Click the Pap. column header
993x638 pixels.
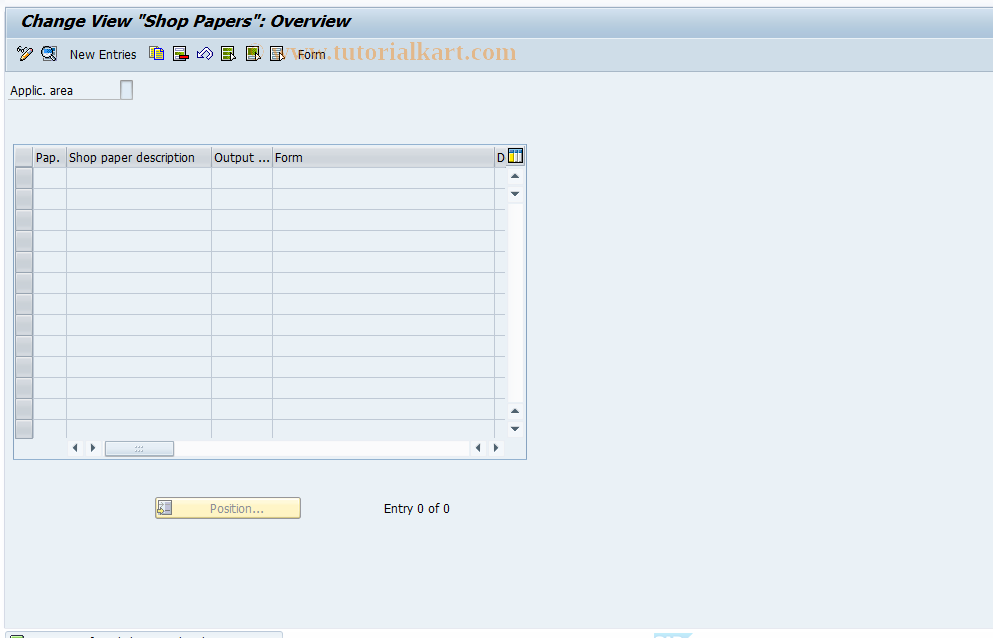pos(49,158)
